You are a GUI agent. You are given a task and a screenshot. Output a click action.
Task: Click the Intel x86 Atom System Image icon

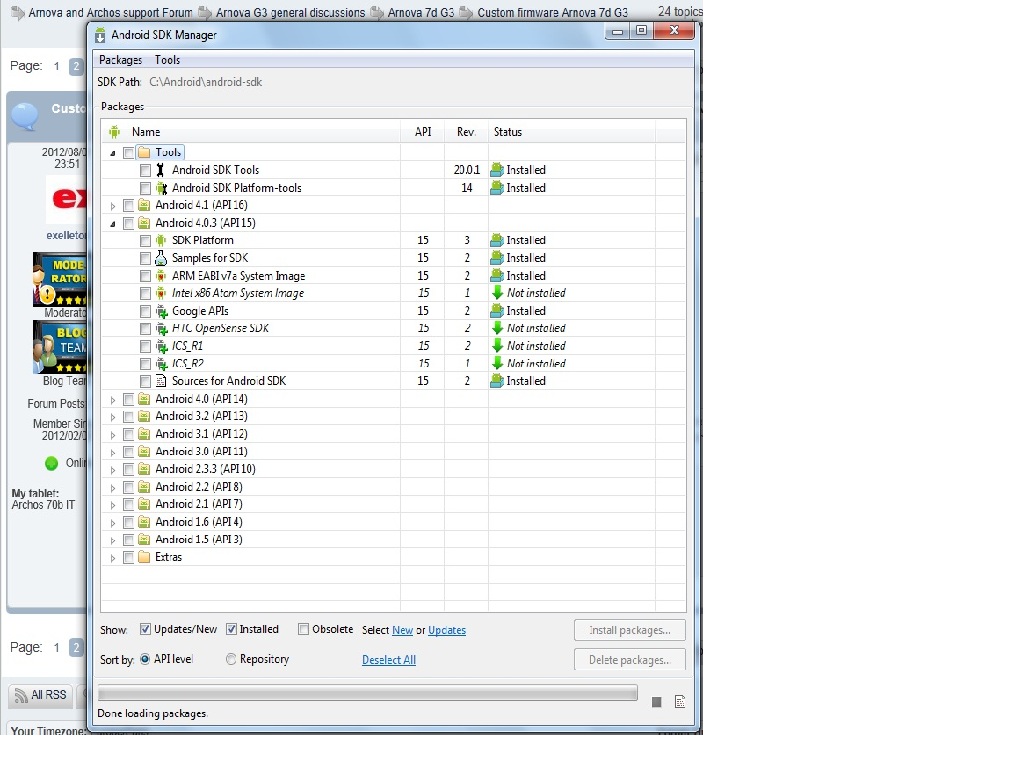click(161, 293)
